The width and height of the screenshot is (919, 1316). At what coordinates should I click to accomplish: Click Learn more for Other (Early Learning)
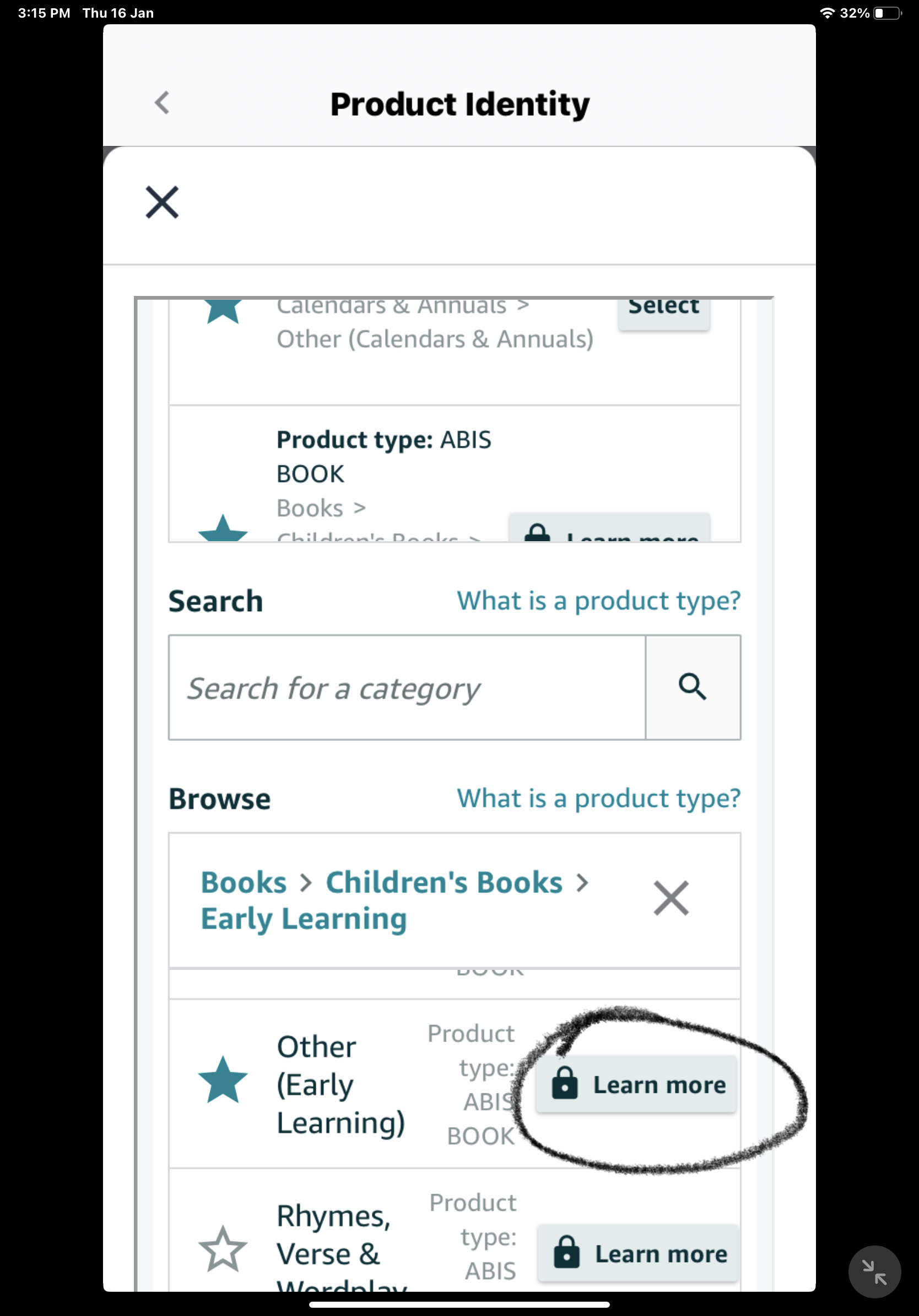coord(636,1085)
